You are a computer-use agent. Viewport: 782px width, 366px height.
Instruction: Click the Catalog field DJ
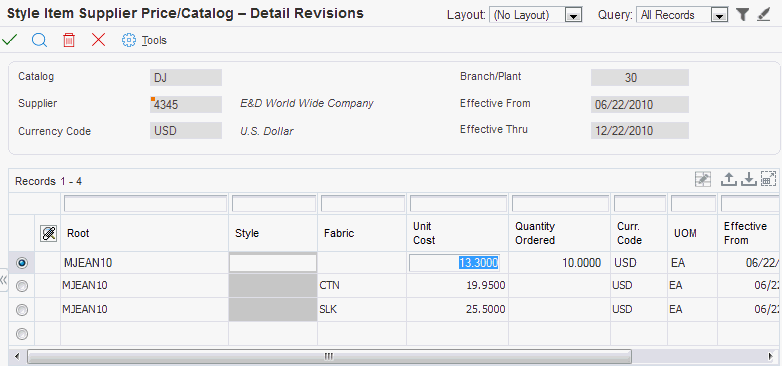coord(186,77)
